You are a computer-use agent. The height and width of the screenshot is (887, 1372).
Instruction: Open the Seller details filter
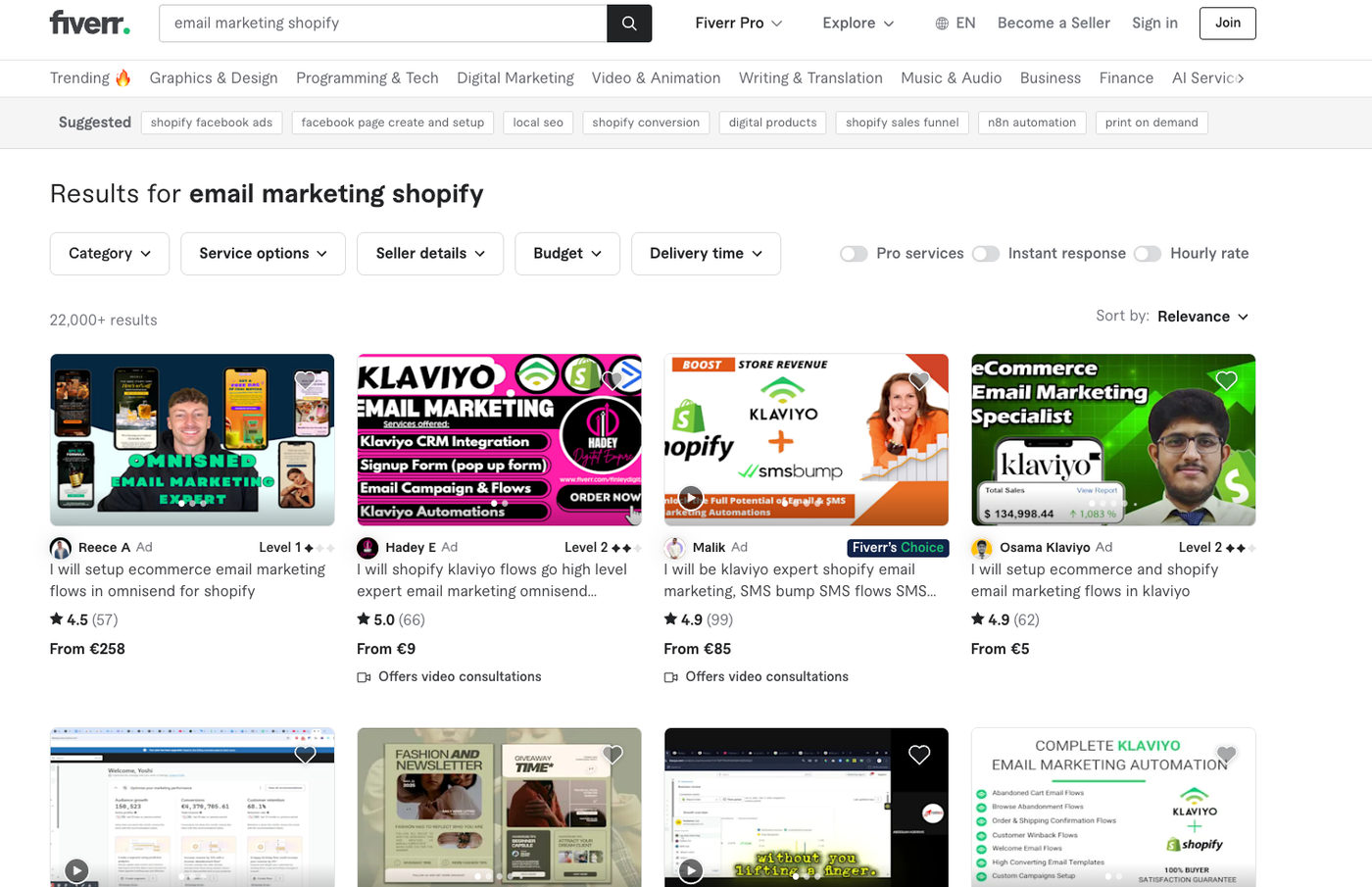(430, 254)
